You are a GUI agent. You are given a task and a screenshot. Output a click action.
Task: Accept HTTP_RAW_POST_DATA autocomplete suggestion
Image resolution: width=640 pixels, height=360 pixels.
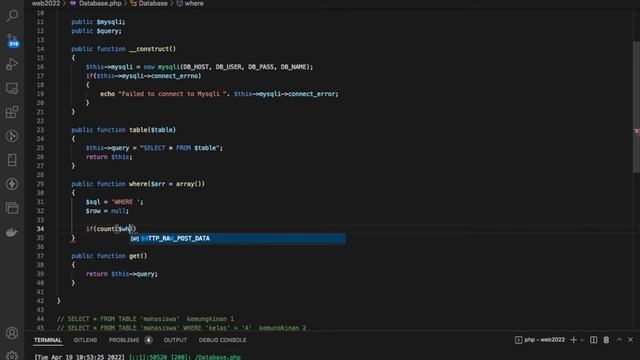(x=238, y=238)
